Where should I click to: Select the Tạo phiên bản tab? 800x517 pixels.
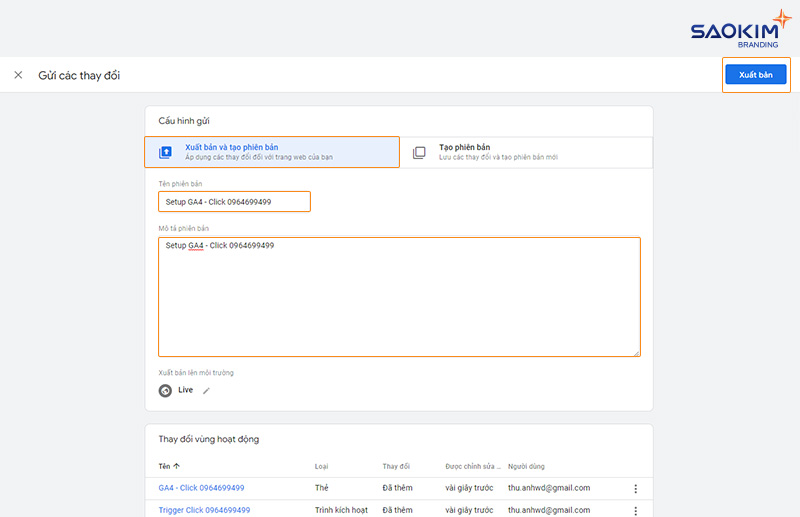(526, 152)
